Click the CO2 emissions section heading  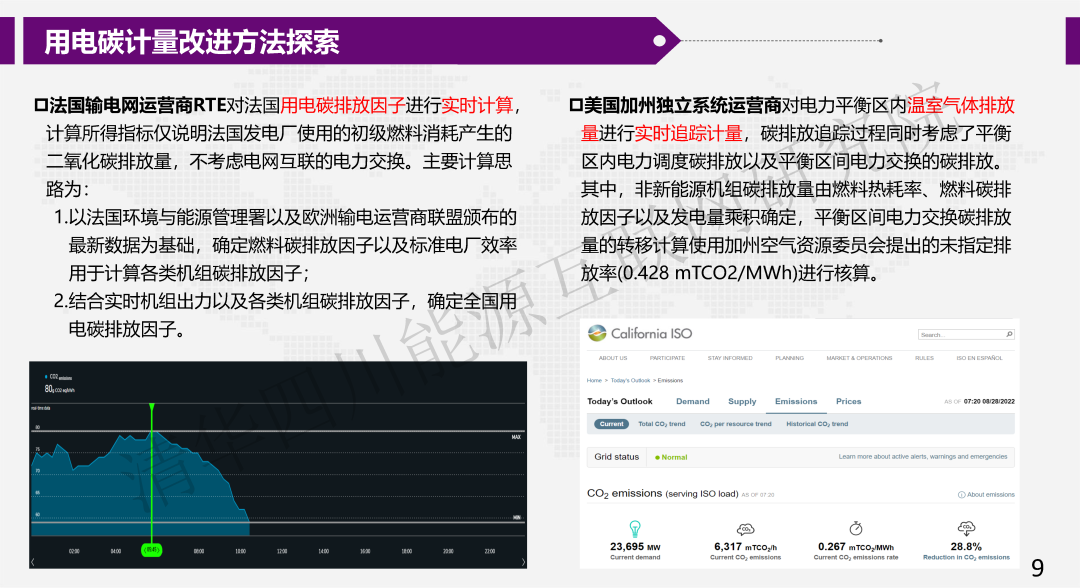[663, 494]
